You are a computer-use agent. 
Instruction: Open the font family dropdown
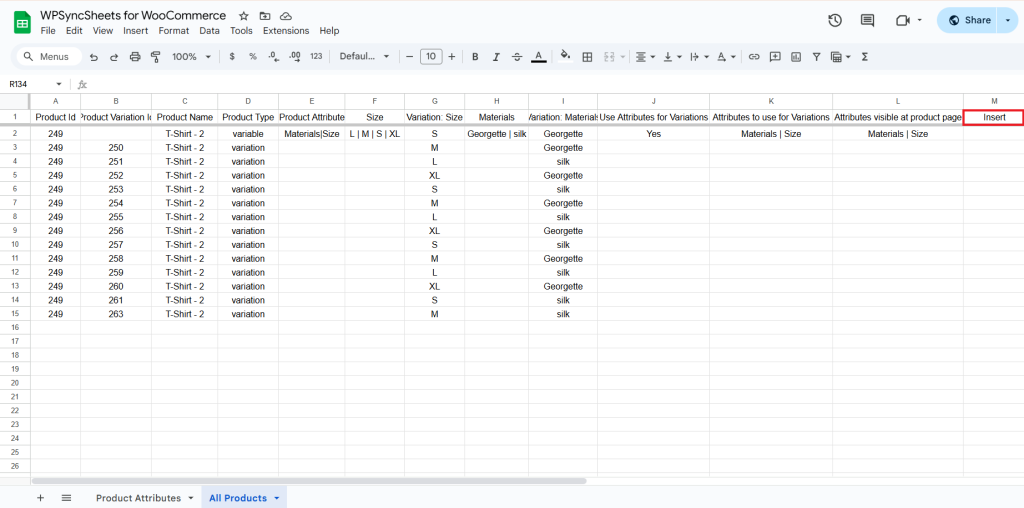pyautogui.click(x=364, y=57)
